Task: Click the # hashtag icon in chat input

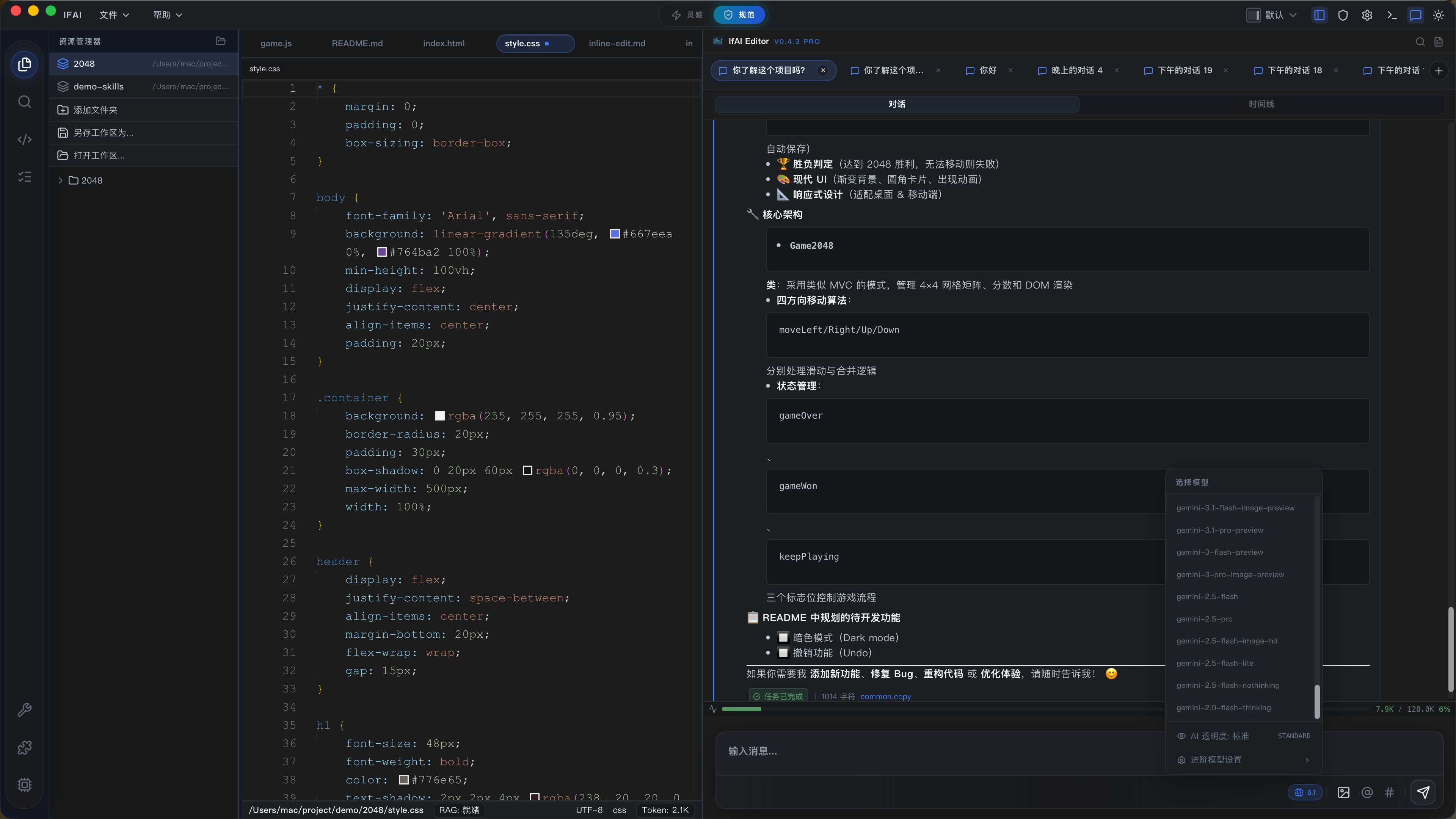Action: (x=1389, y=792)
